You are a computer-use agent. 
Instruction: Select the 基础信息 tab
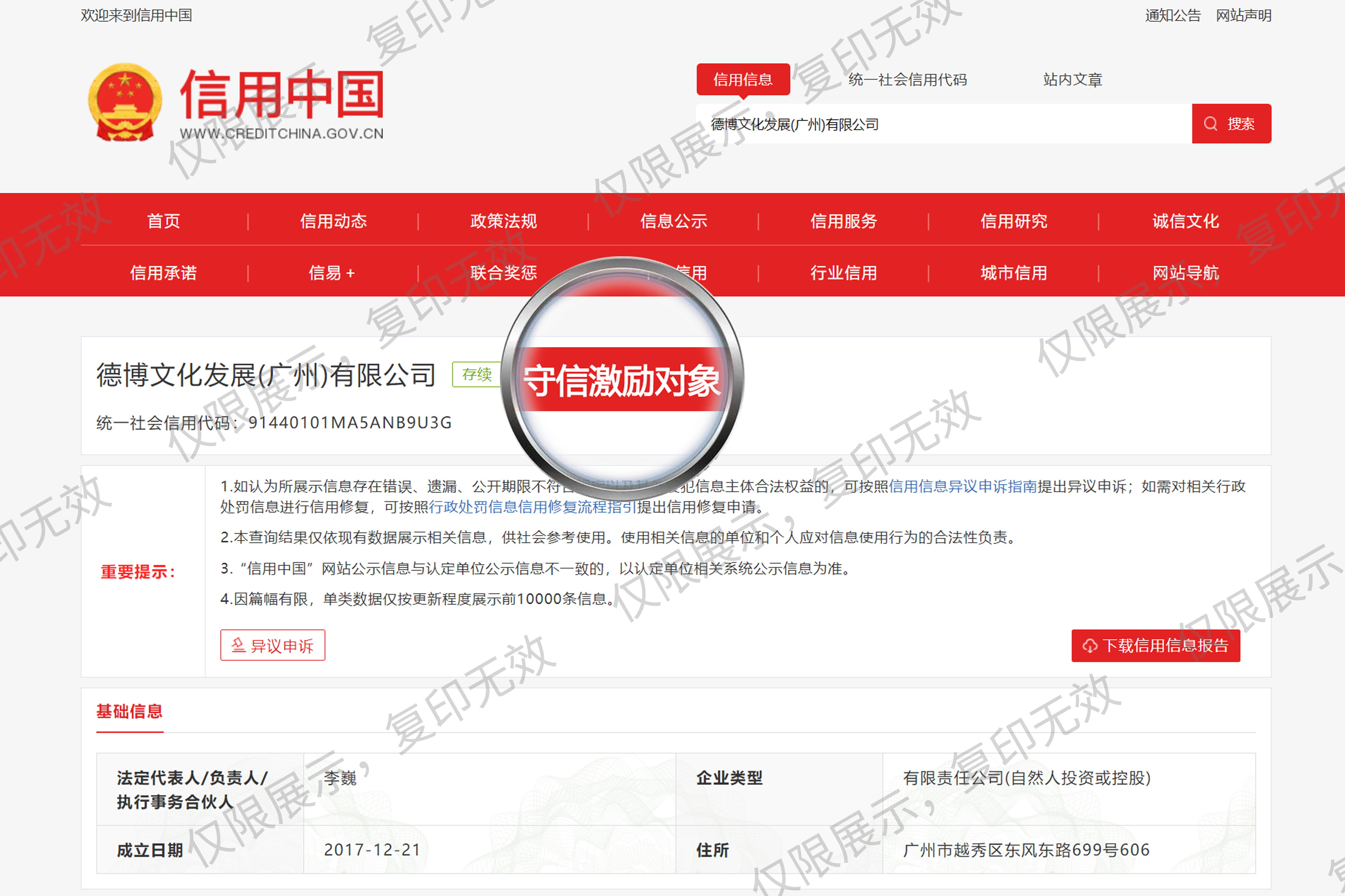pos(130,711)
